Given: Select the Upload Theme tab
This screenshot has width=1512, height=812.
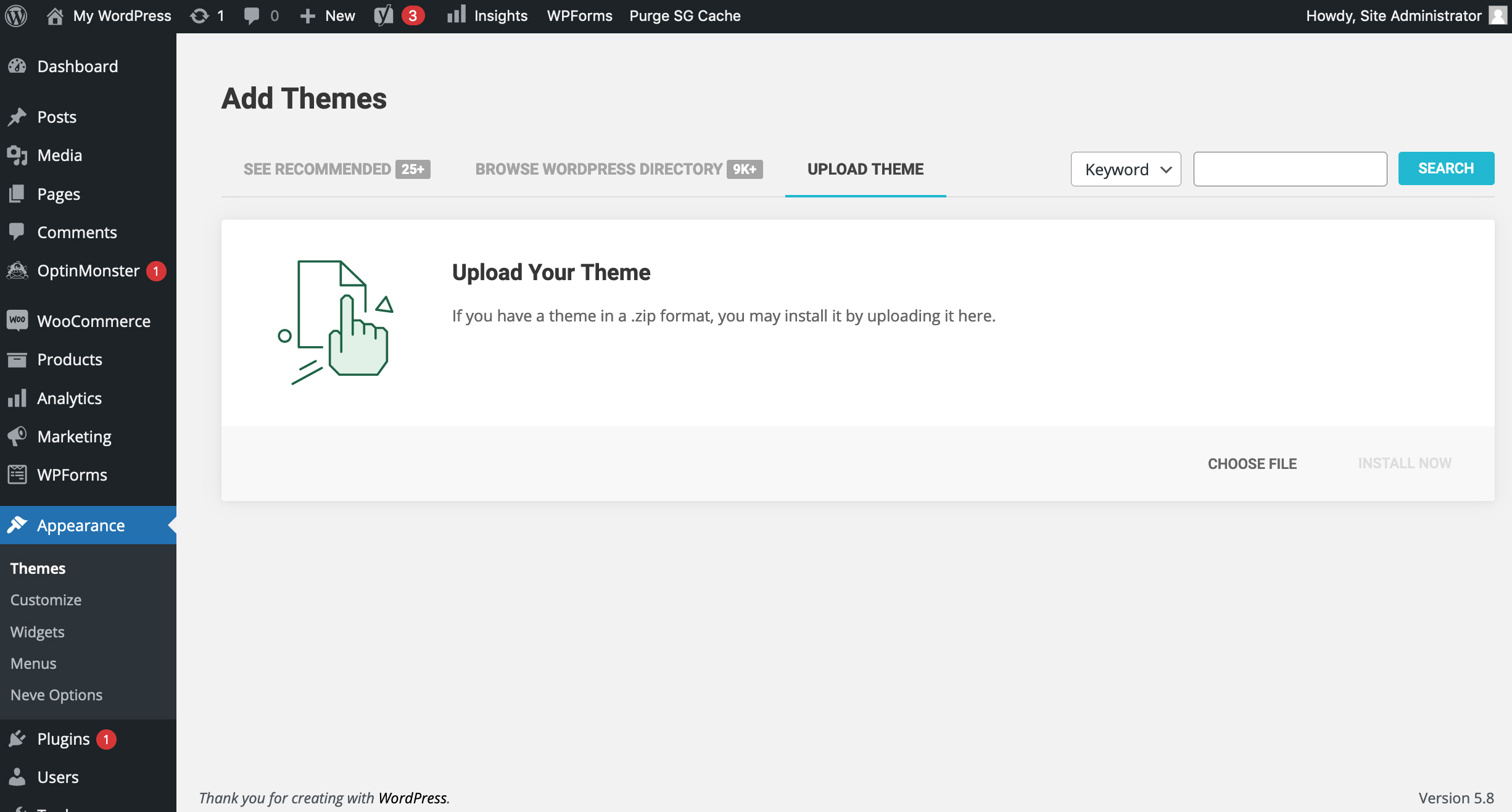Looking at the screenshot, I should [x=865, y=169].
